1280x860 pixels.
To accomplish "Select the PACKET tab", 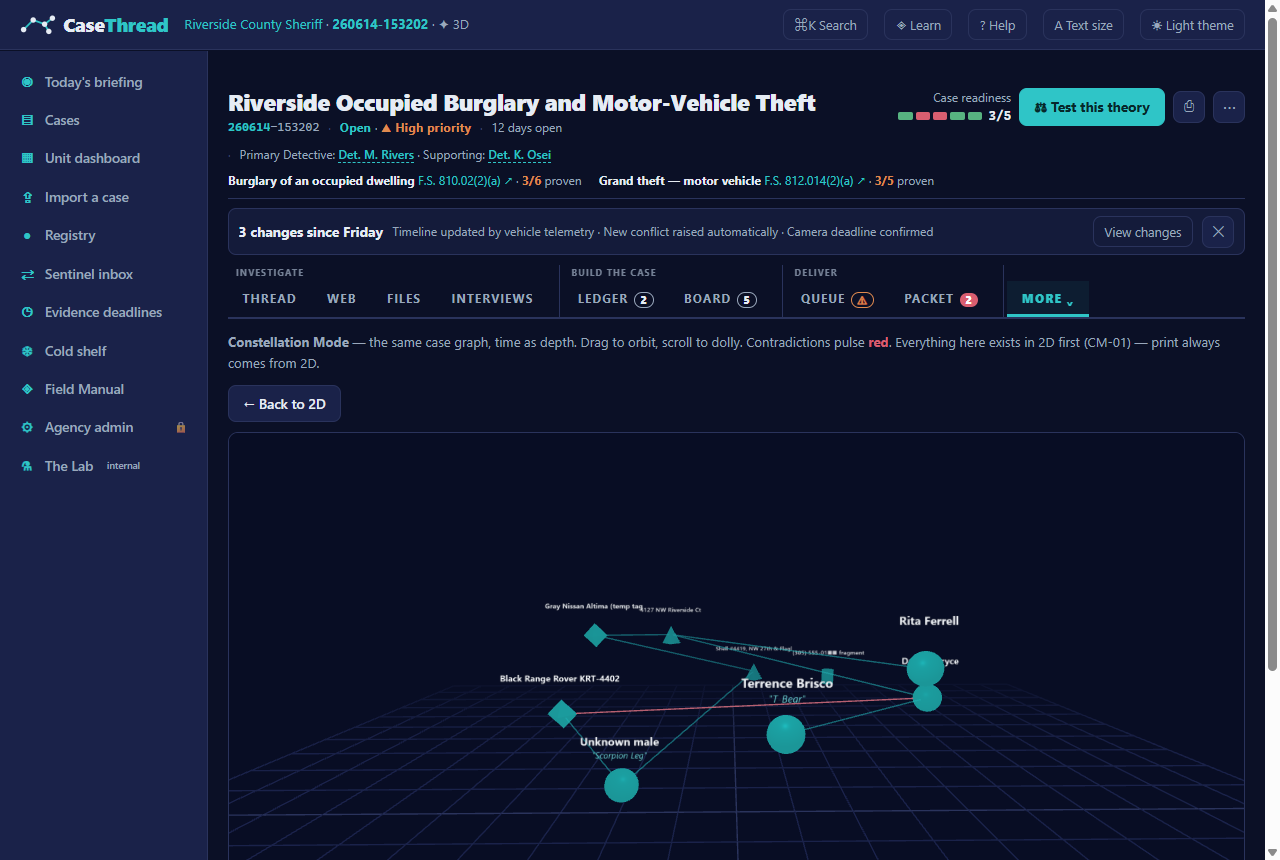I will (941, 299).
